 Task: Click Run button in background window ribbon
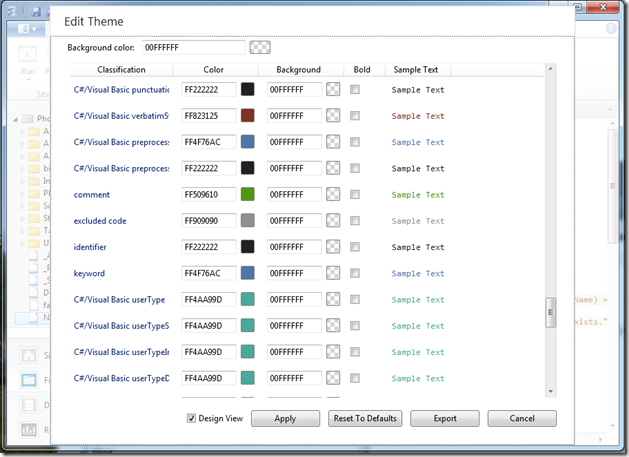28,61
